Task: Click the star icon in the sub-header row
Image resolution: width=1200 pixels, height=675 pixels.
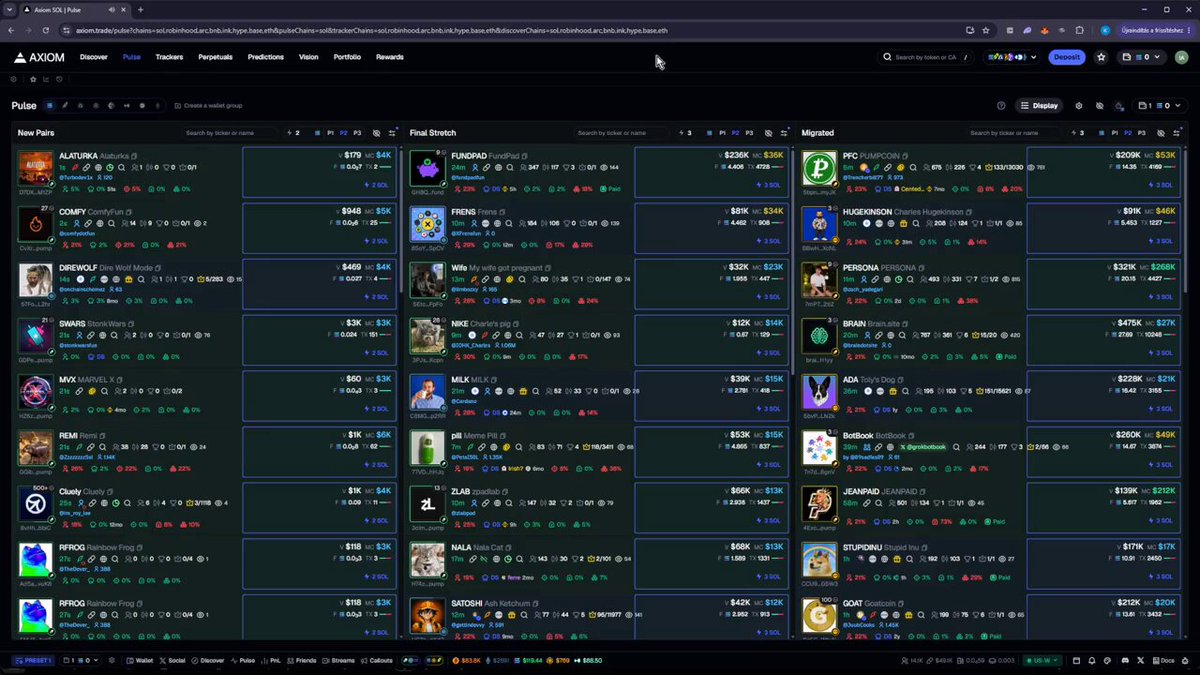Action: coord(33,79)
